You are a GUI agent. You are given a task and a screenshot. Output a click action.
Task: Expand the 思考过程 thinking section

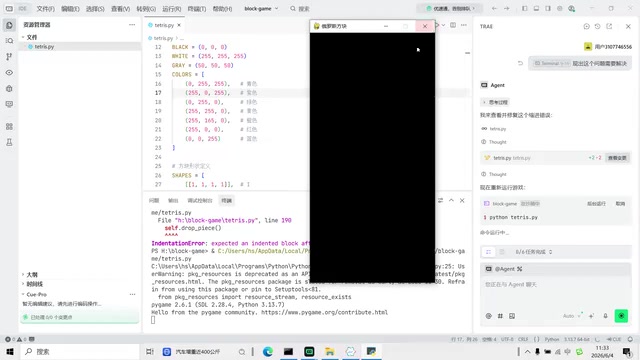point(496,102)
